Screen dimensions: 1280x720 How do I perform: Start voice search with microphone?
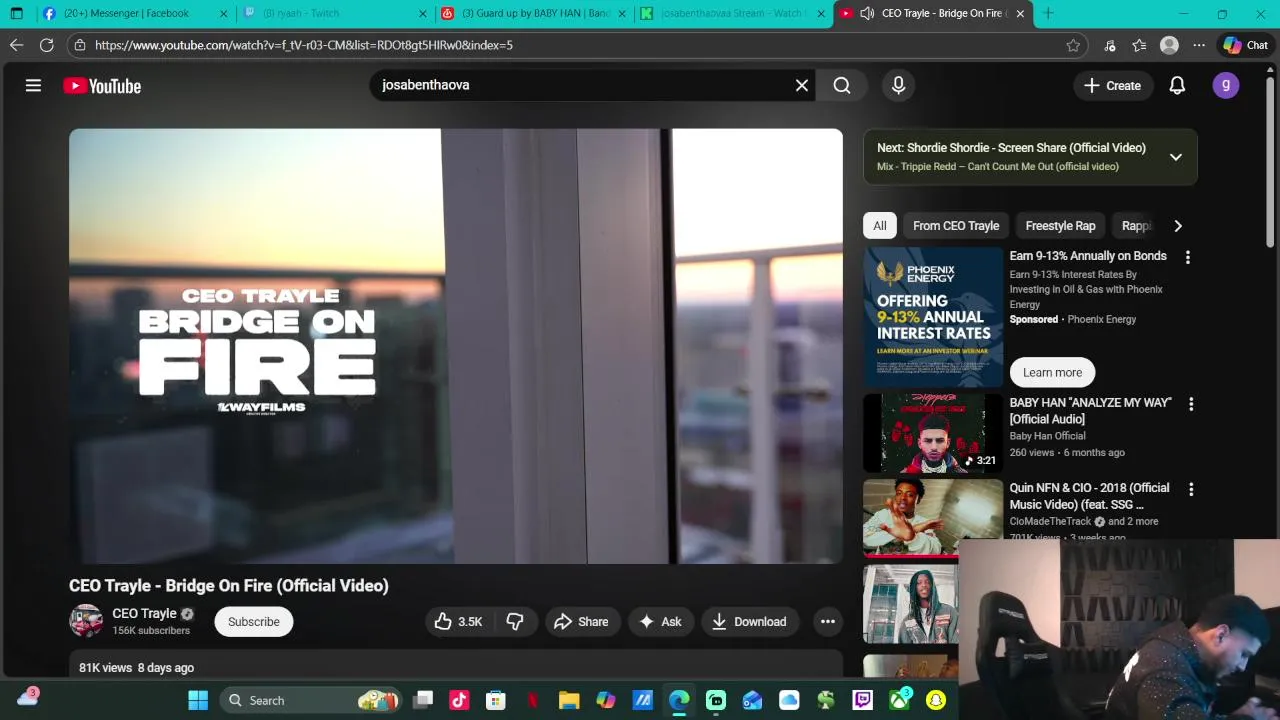898,85
